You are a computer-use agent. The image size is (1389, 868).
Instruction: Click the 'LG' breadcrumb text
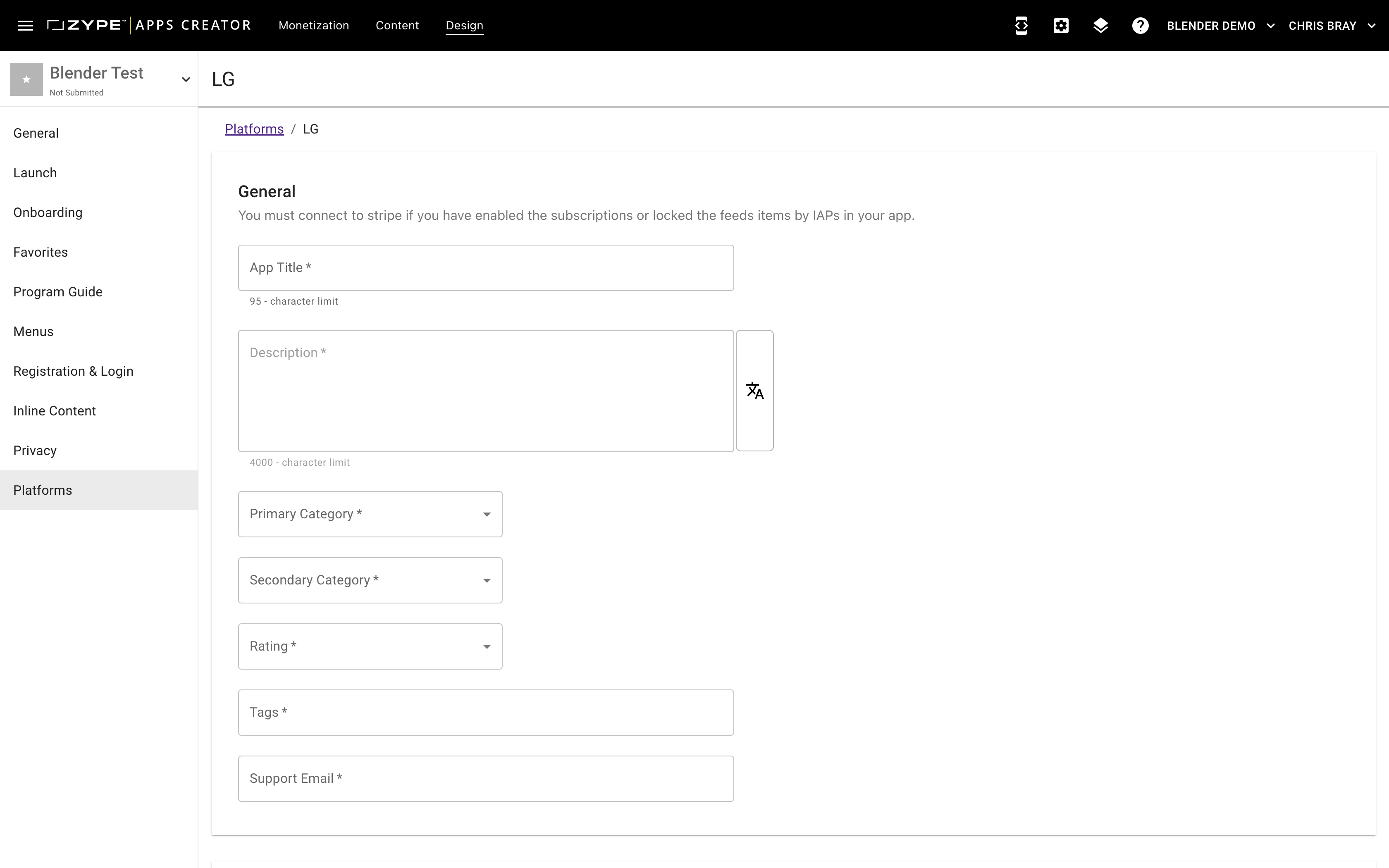tap(310, 129)
